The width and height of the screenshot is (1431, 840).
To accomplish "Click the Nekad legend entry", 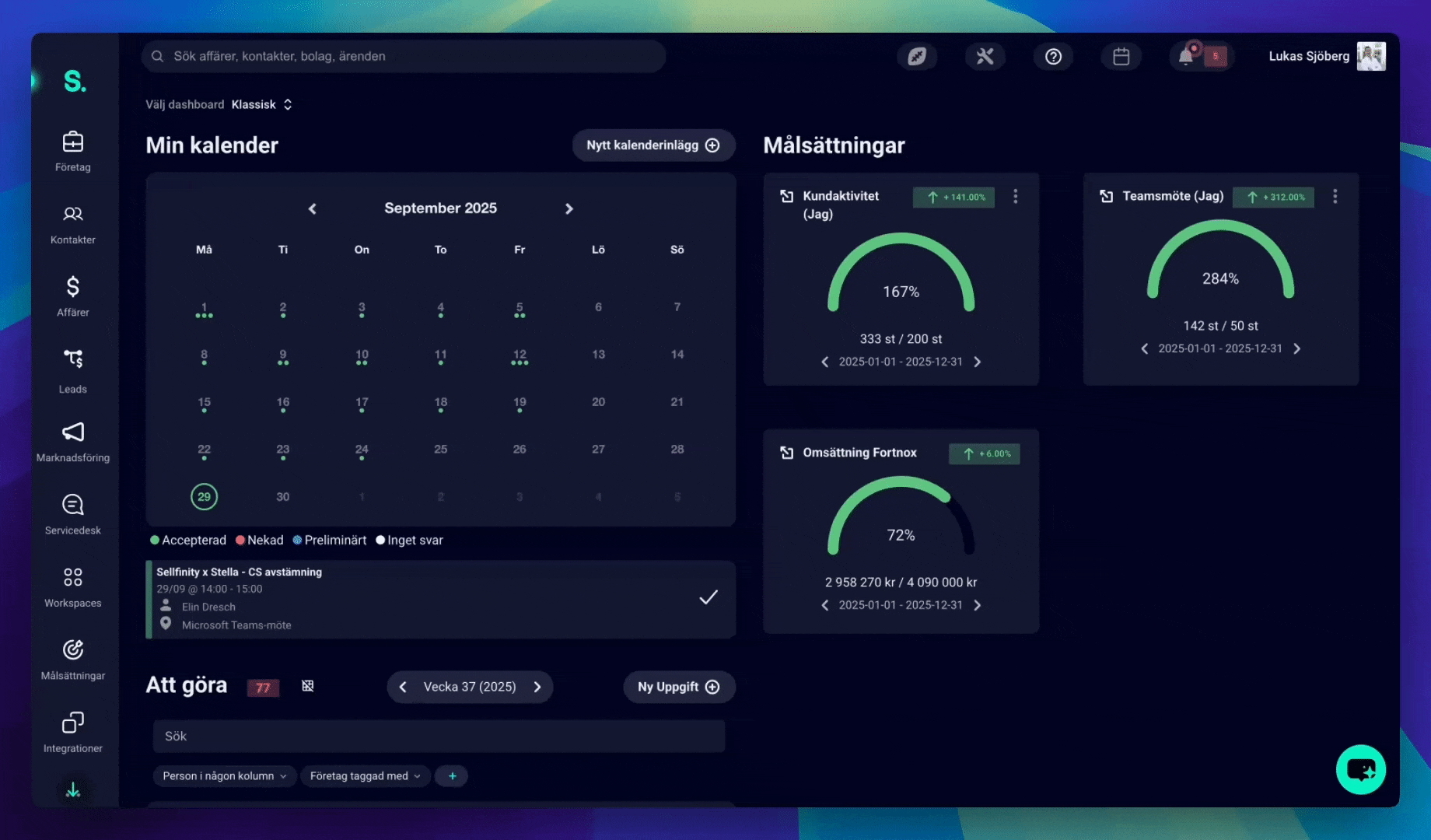I will tap(260, 540).
